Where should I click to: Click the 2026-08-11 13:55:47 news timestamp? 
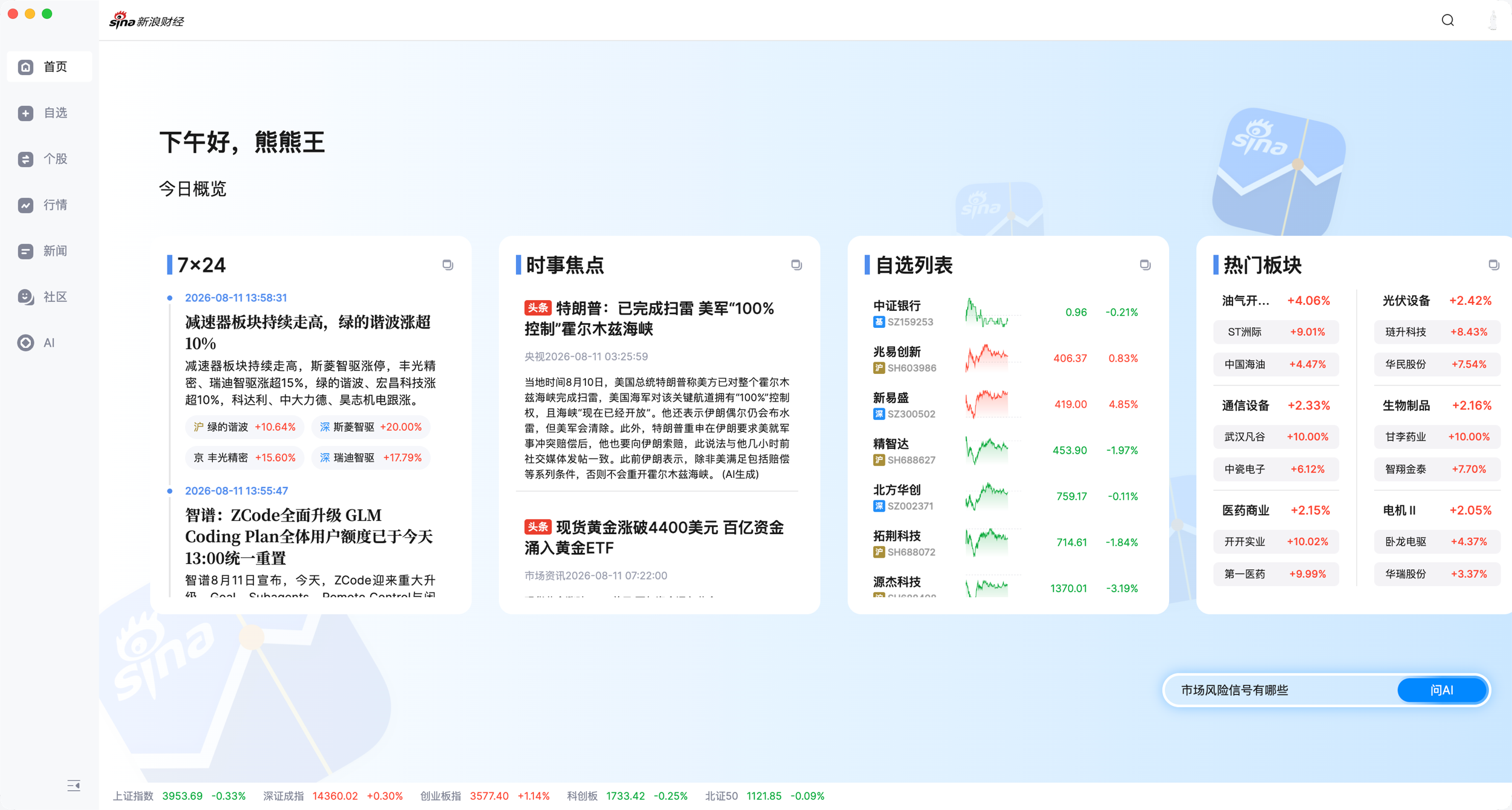tap(236, 491)
